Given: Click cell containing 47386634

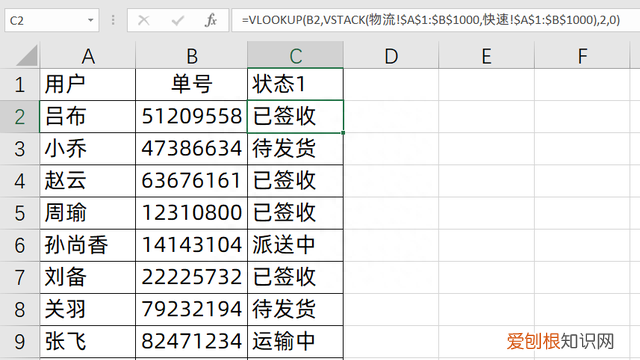Looking at the screenshot, I should 191,149.
